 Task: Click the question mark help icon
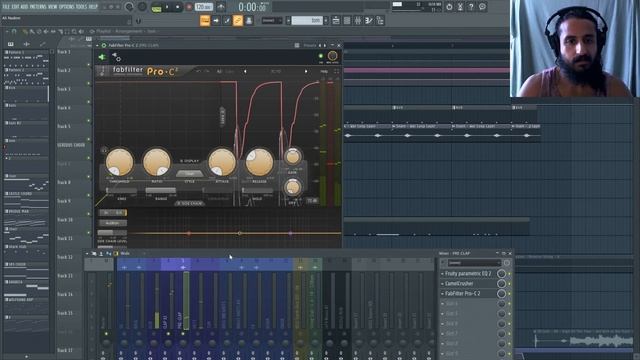(x=471, y=7)
